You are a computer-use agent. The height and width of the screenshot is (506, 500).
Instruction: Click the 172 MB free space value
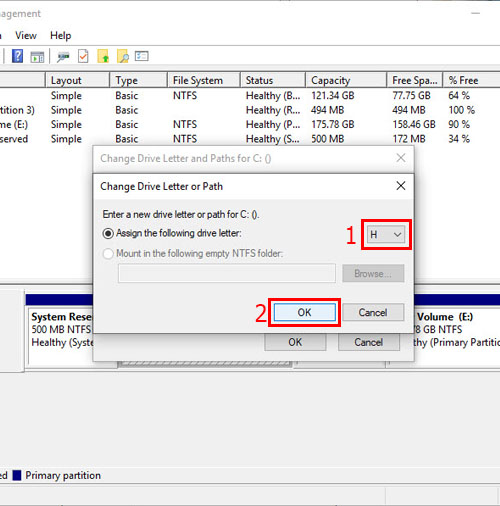pyautogui.click(x=409, y=139)
